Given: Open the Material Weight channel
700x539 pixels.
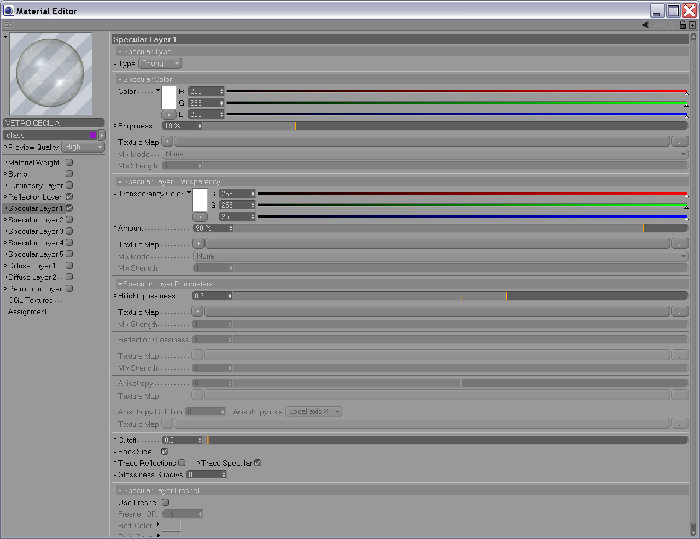Looking at the screenshot, I should point(33,162).
